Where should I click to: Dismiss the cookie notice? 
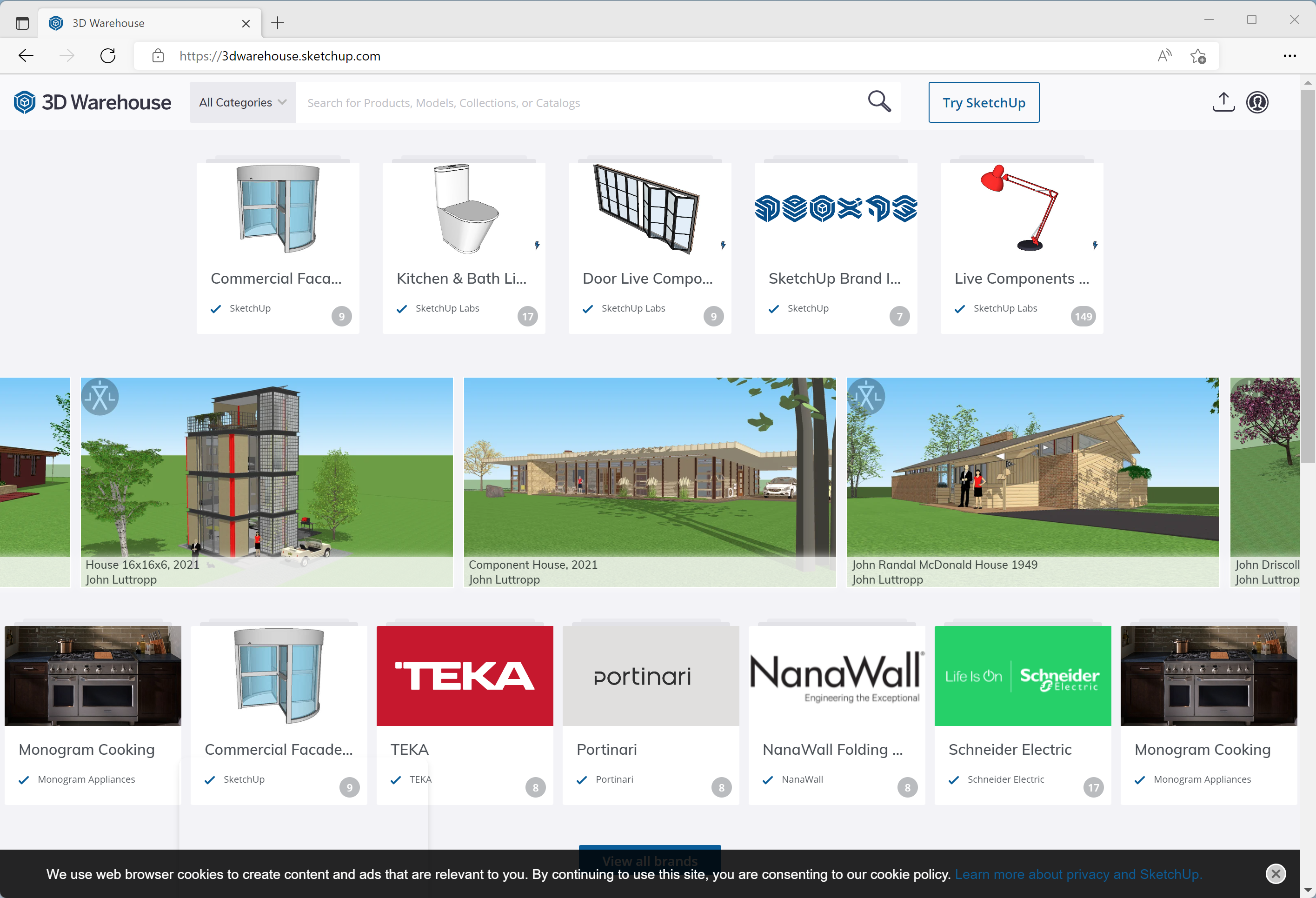(1276, 874)
